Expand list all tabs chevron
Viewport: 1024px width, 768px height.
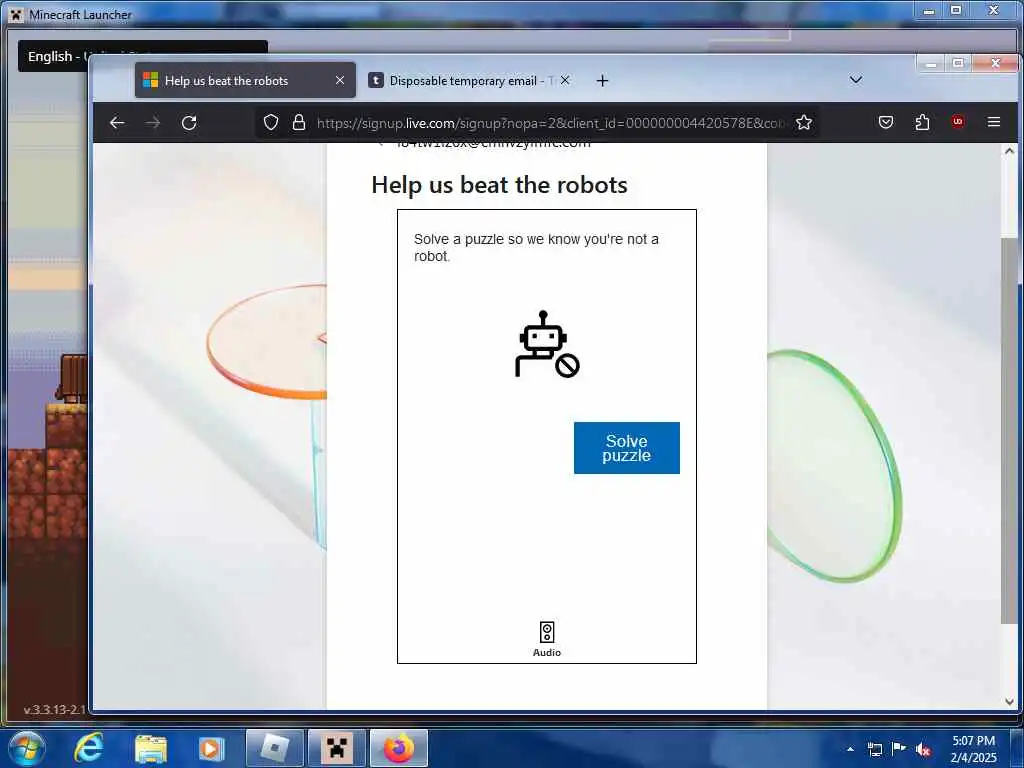tap(856, 80)
